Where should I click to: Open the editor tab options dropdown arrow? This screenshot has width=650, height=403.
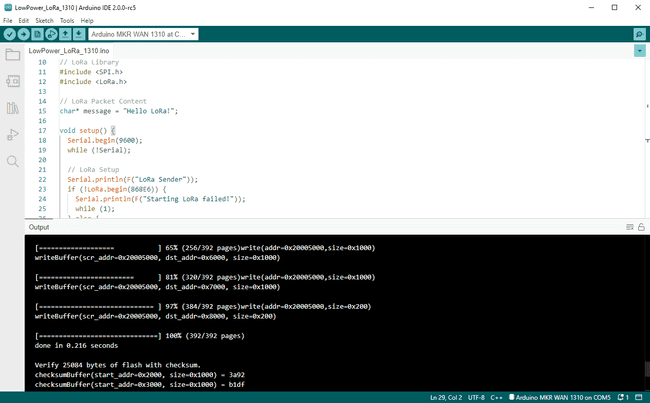pos(639,50)
